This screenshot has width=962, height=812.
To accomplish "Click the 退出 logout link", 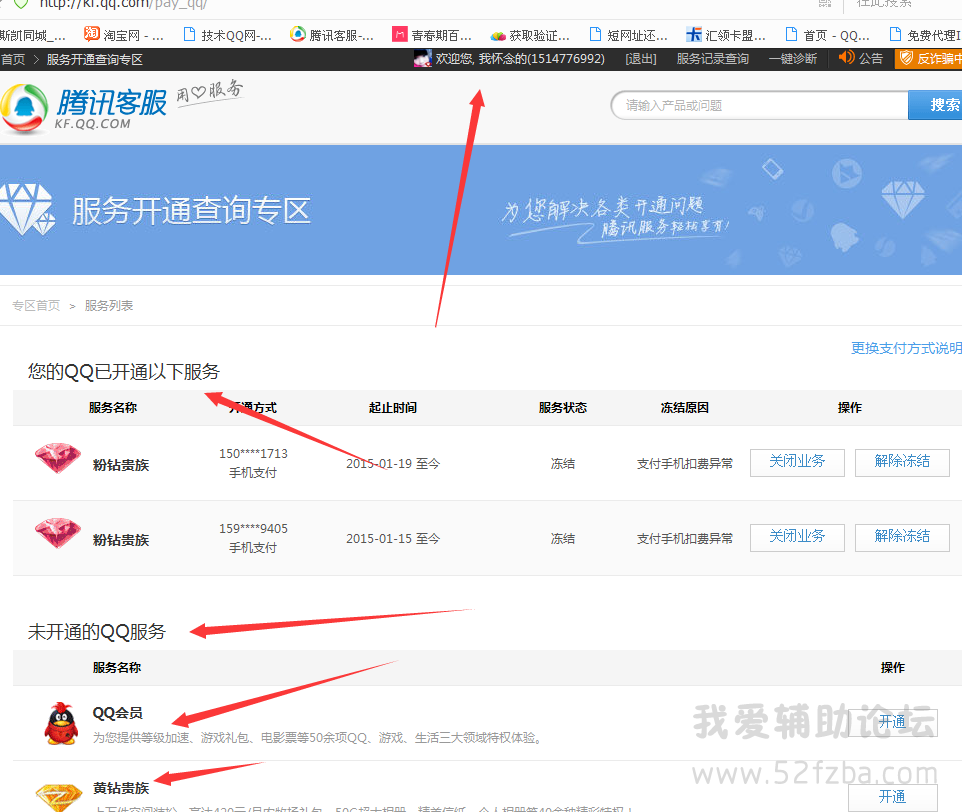I will click(x=640, y=59).
